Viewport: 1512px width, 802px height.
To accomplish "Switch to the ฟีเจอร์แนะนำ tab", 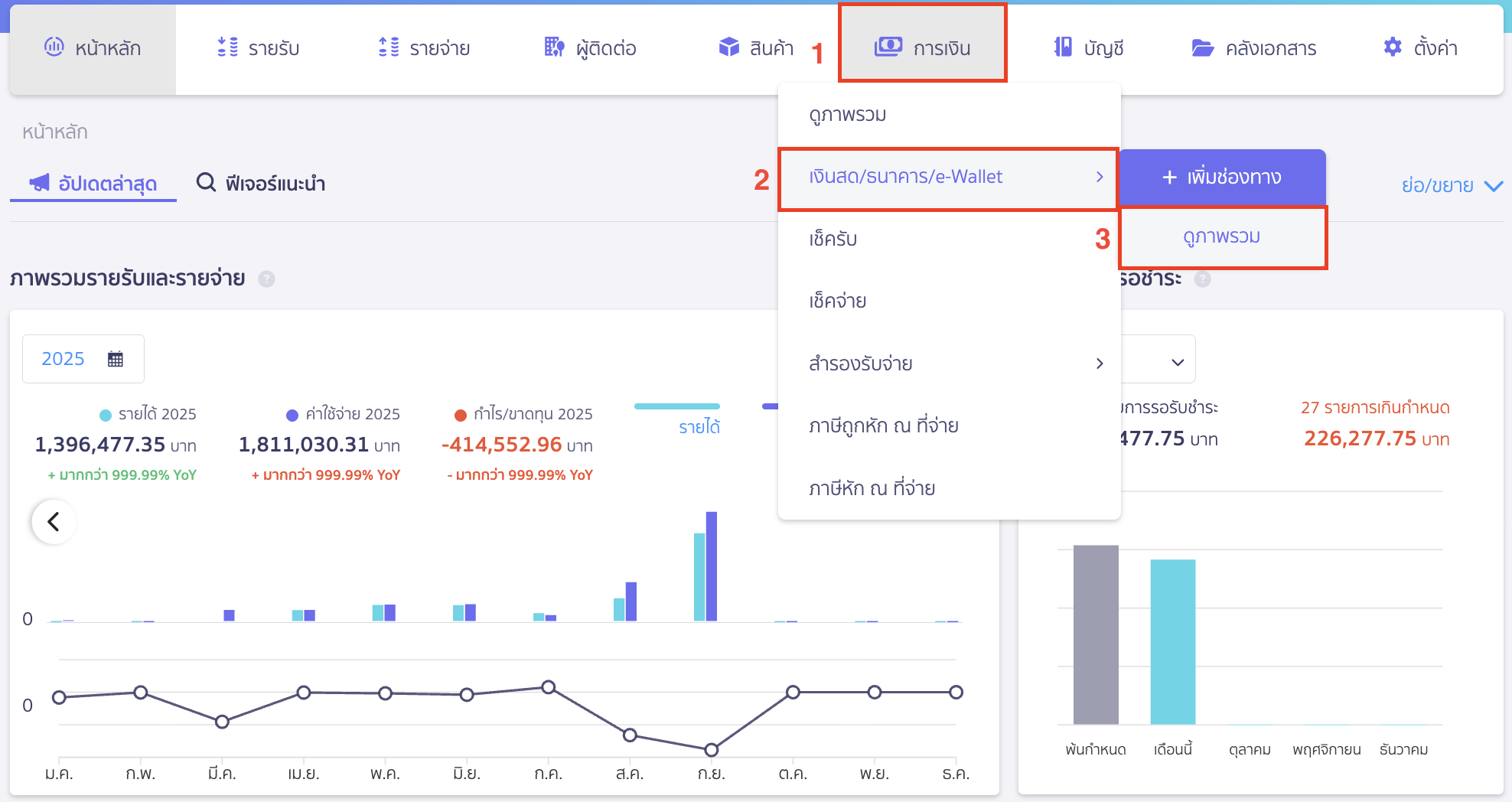I will (261, 184).
